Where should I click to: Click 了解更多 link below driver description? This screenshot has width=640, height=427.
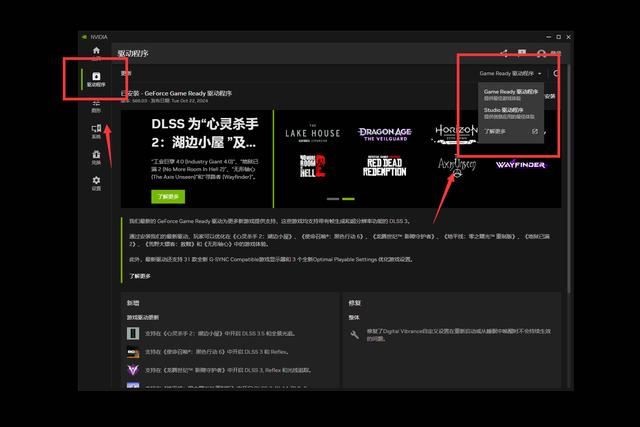140,276
